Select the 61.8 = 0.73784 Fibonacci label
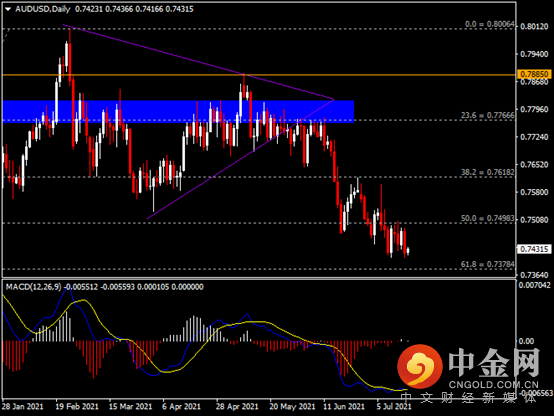554x416 pixels. click(x=488, y=264)
